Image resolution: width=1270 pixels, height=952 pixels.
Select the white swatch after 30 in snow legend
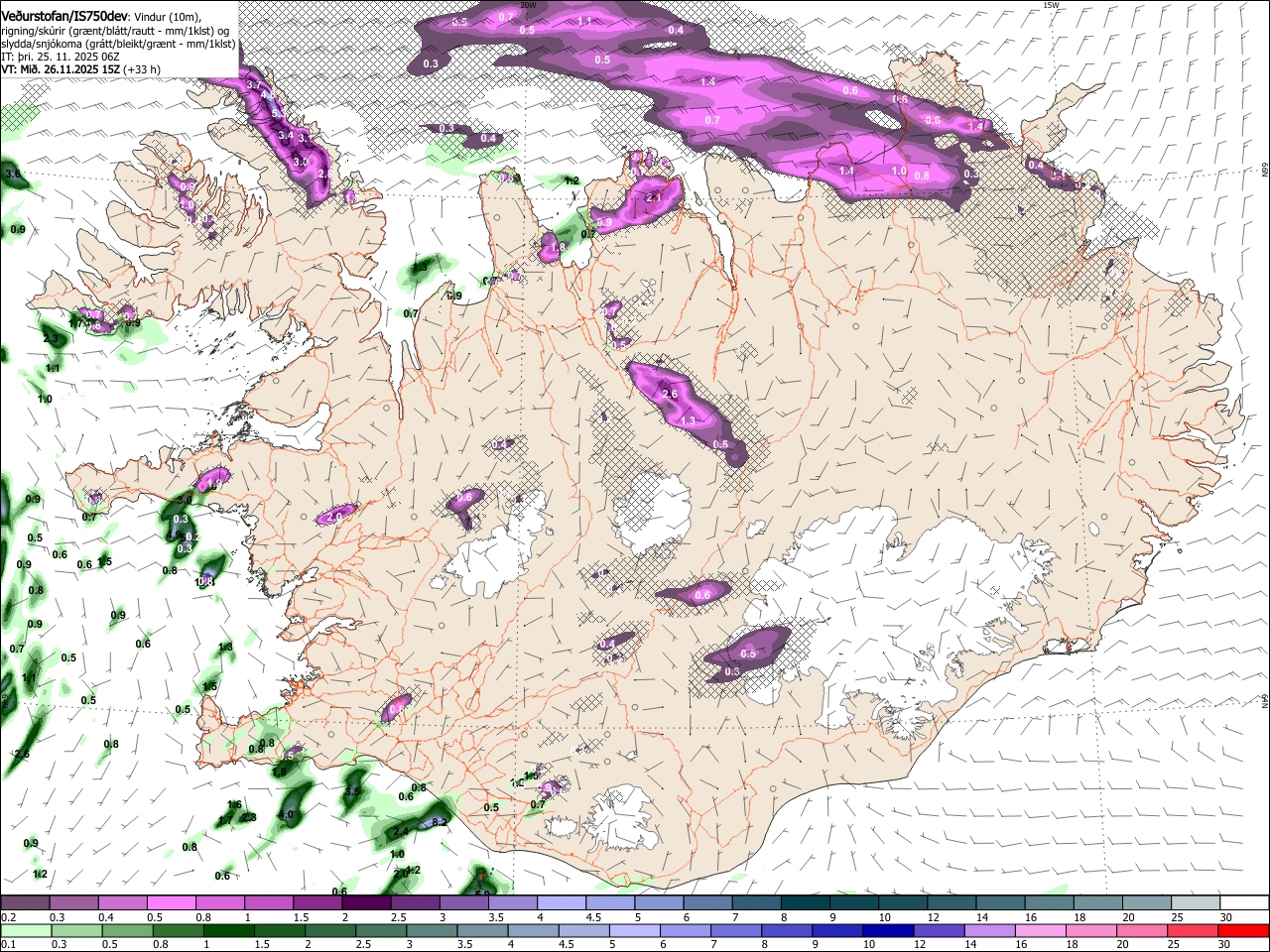pyautogui.click(x=1244, y=903)
